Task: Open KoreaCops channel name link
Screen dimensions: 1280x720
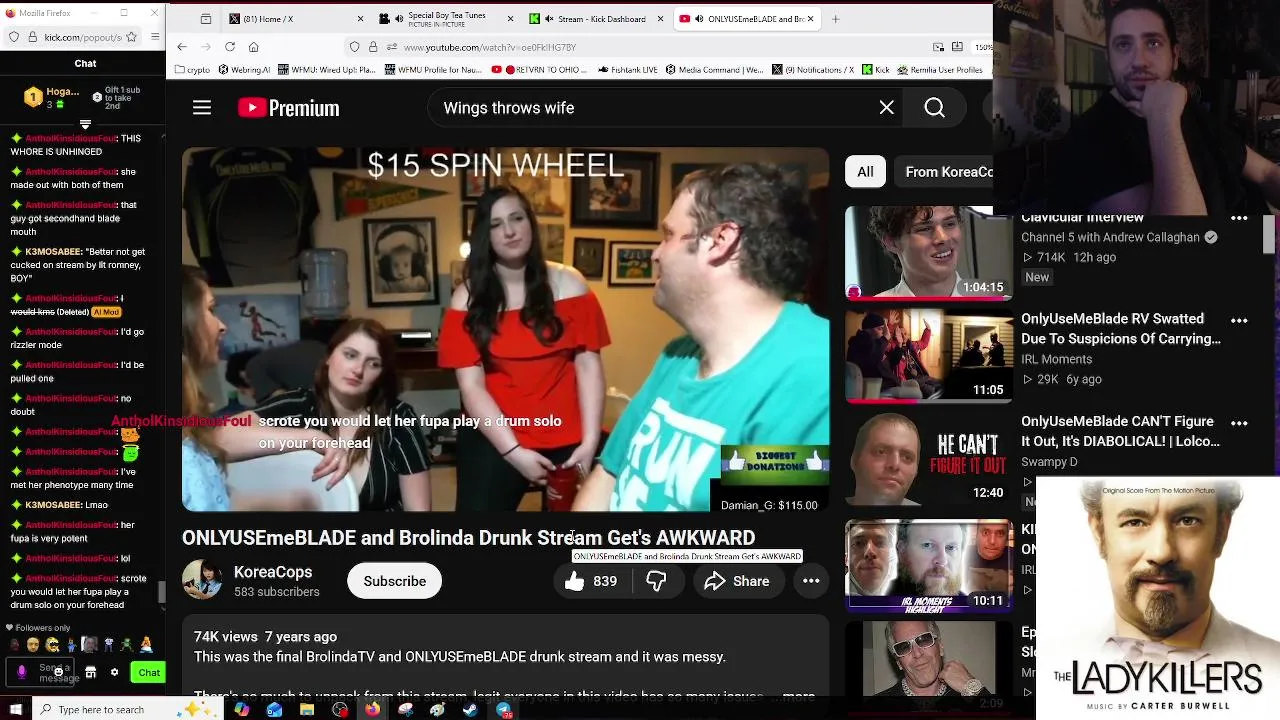Action: (273, 572)
